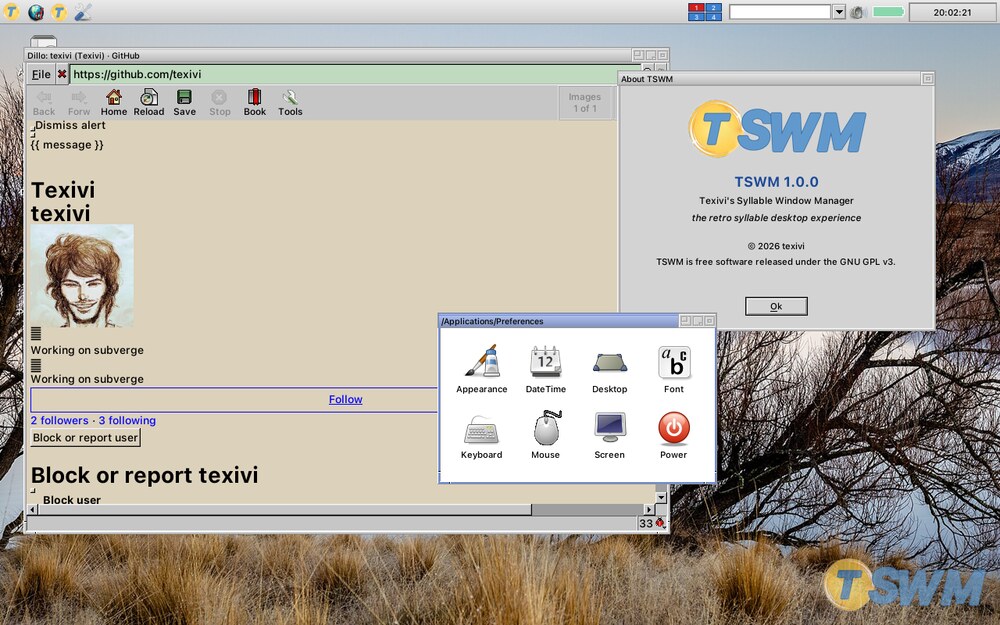This screenshot has height=625, width=1000.
Task: Click the page count 33 in Dillo status bar
Action: [645, 523]
